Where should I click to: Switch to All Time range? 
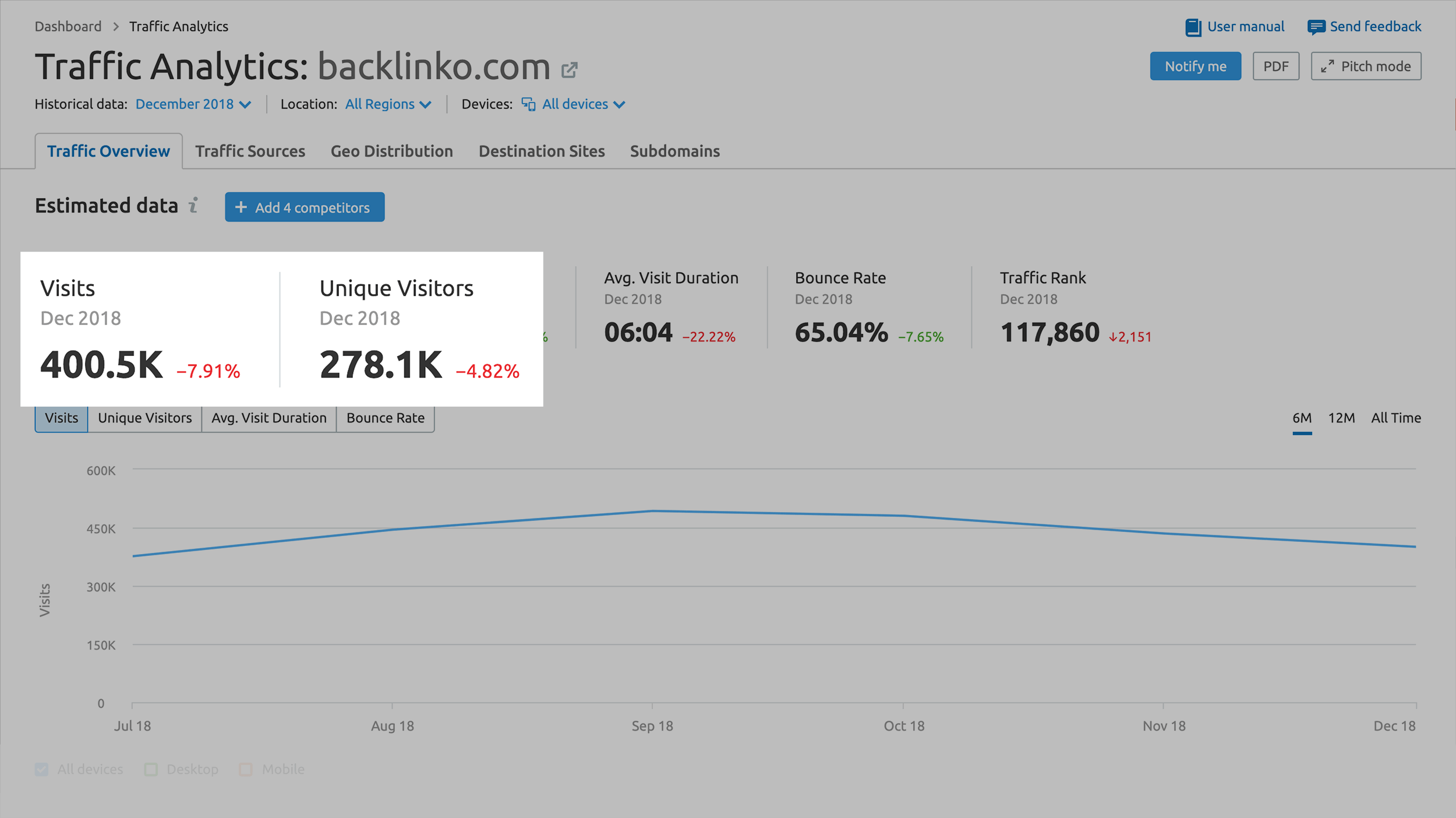(1398, 417)
